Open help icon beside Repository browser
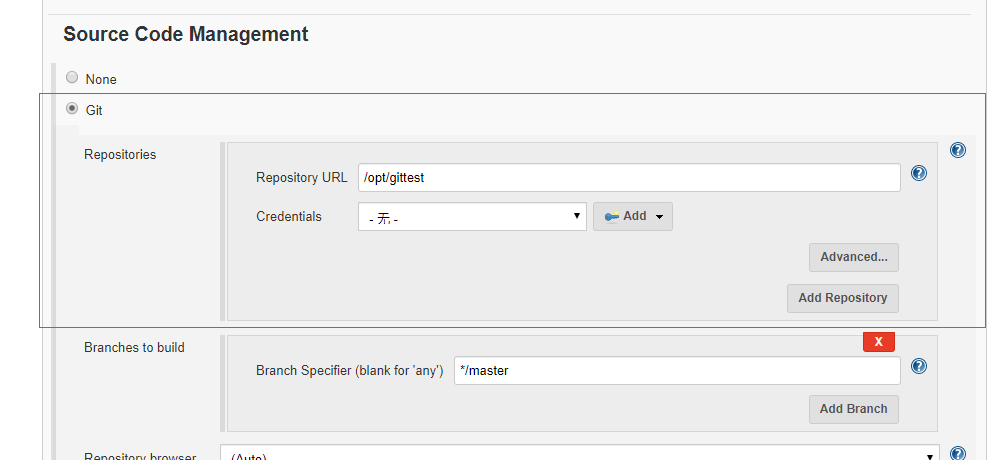This screenshot has width=1007, height=460. [957, 454]
